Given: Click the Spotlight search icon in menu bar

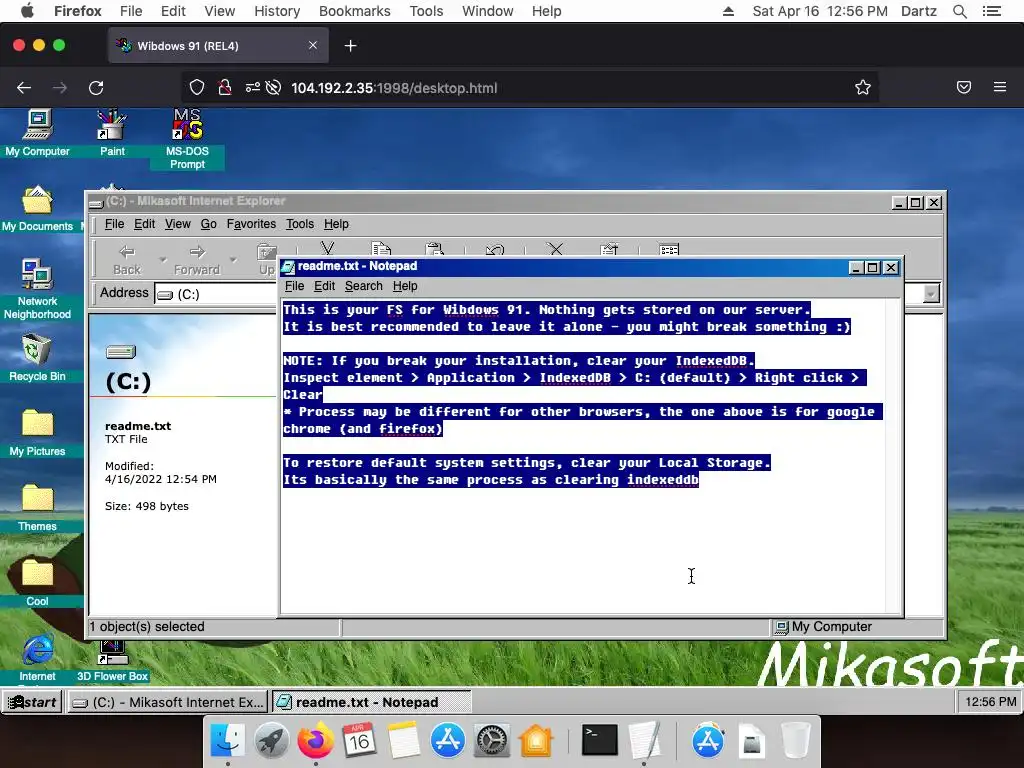Looking at the screenshot, I should coord(959,11).
